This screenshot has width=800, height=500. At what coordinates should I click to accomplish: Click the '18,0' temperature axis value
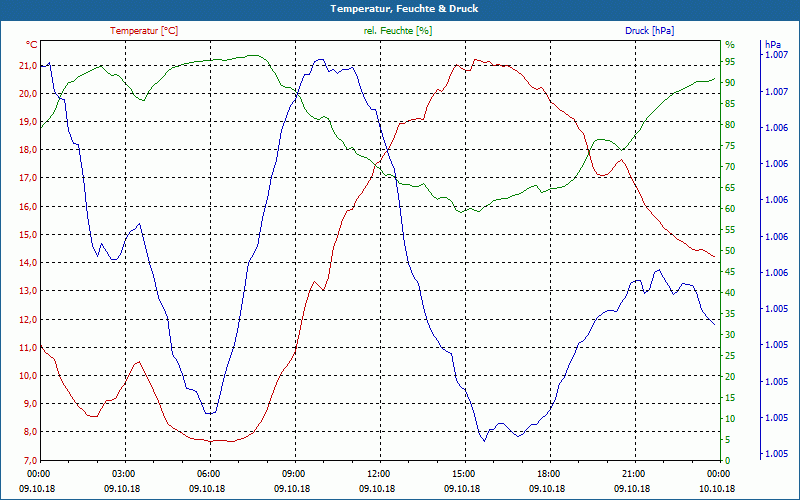coord(28,149)
